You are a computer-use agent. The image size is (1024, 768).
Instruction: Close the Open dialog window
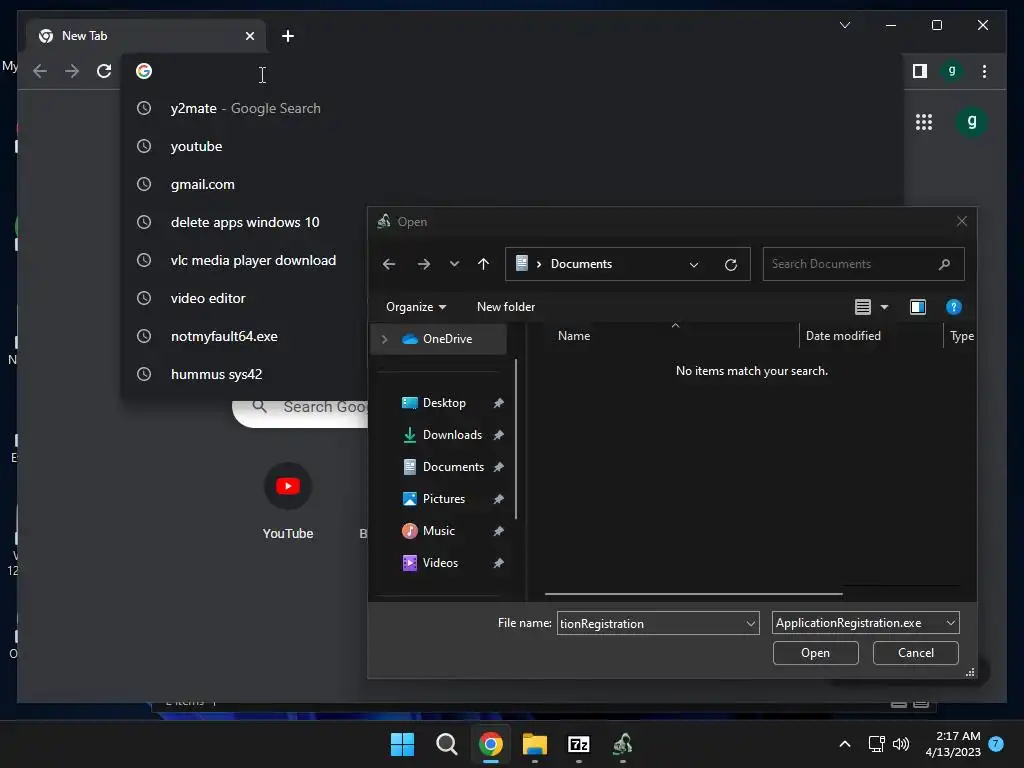[961, 221]
